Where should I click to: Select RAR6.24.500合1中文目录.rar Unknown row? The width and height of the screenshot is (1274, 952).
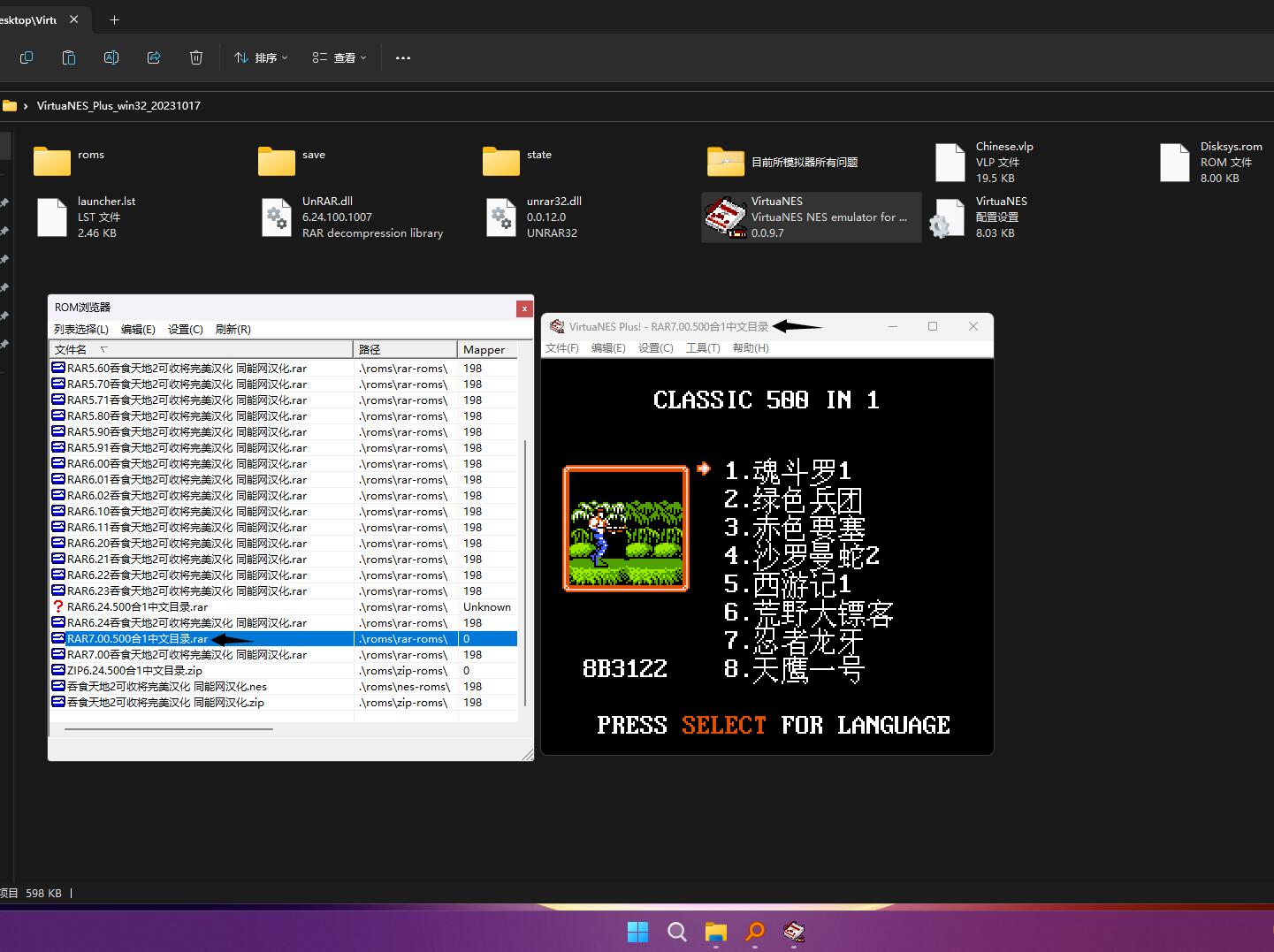[283, 607]
